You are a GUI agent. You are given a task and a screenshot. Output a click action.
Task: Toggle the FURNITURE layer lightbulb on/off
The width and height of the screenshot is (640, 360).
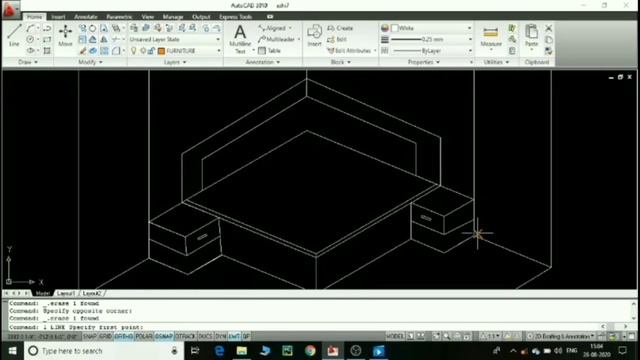[x=133, y=51]
